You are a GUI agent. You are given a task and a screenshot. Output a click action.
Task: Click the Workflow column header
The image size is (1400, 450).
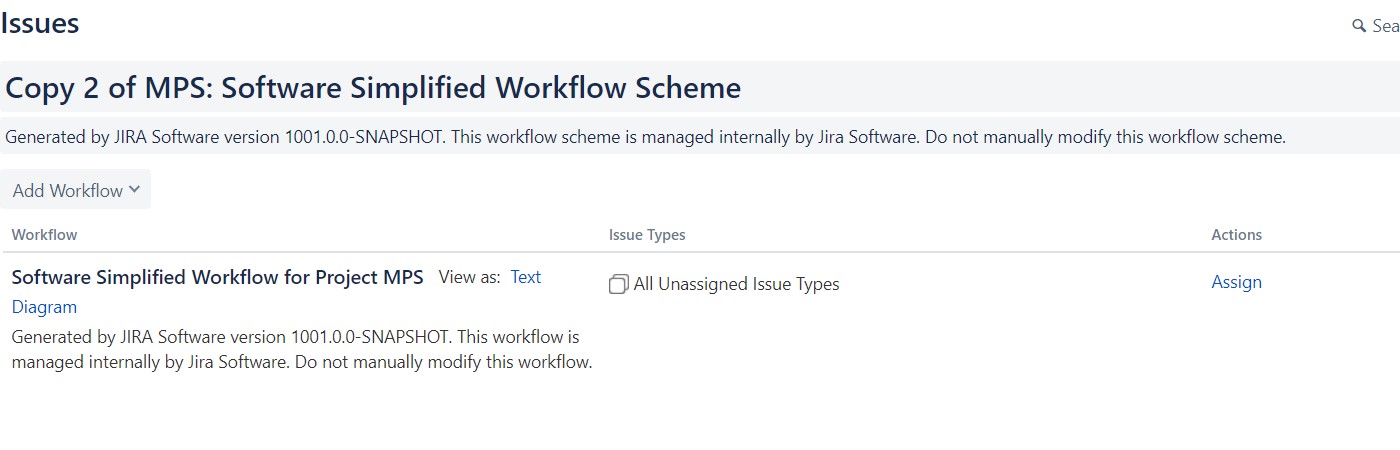44,235
